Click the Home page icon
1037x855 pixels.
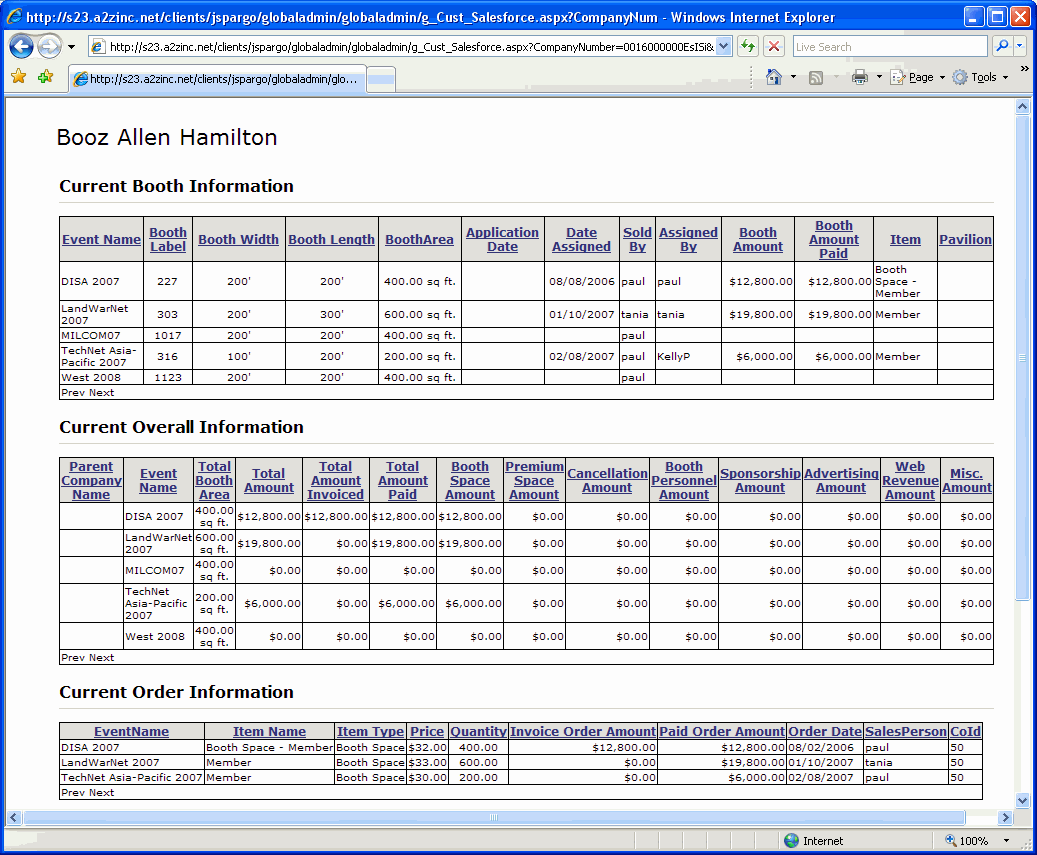tap(774, 77)
